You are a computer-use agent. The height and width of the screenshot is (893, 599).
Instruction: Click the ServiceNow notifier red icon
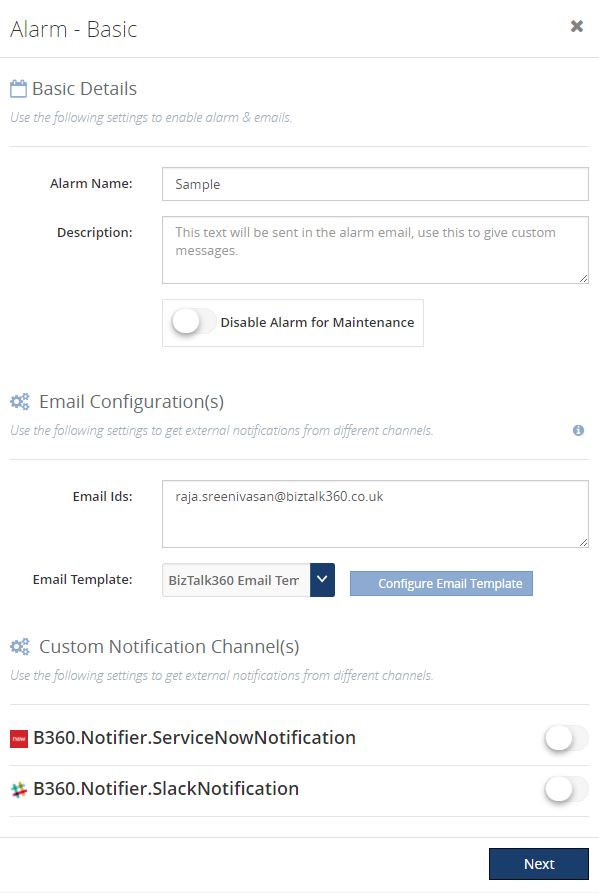[19, 739]
